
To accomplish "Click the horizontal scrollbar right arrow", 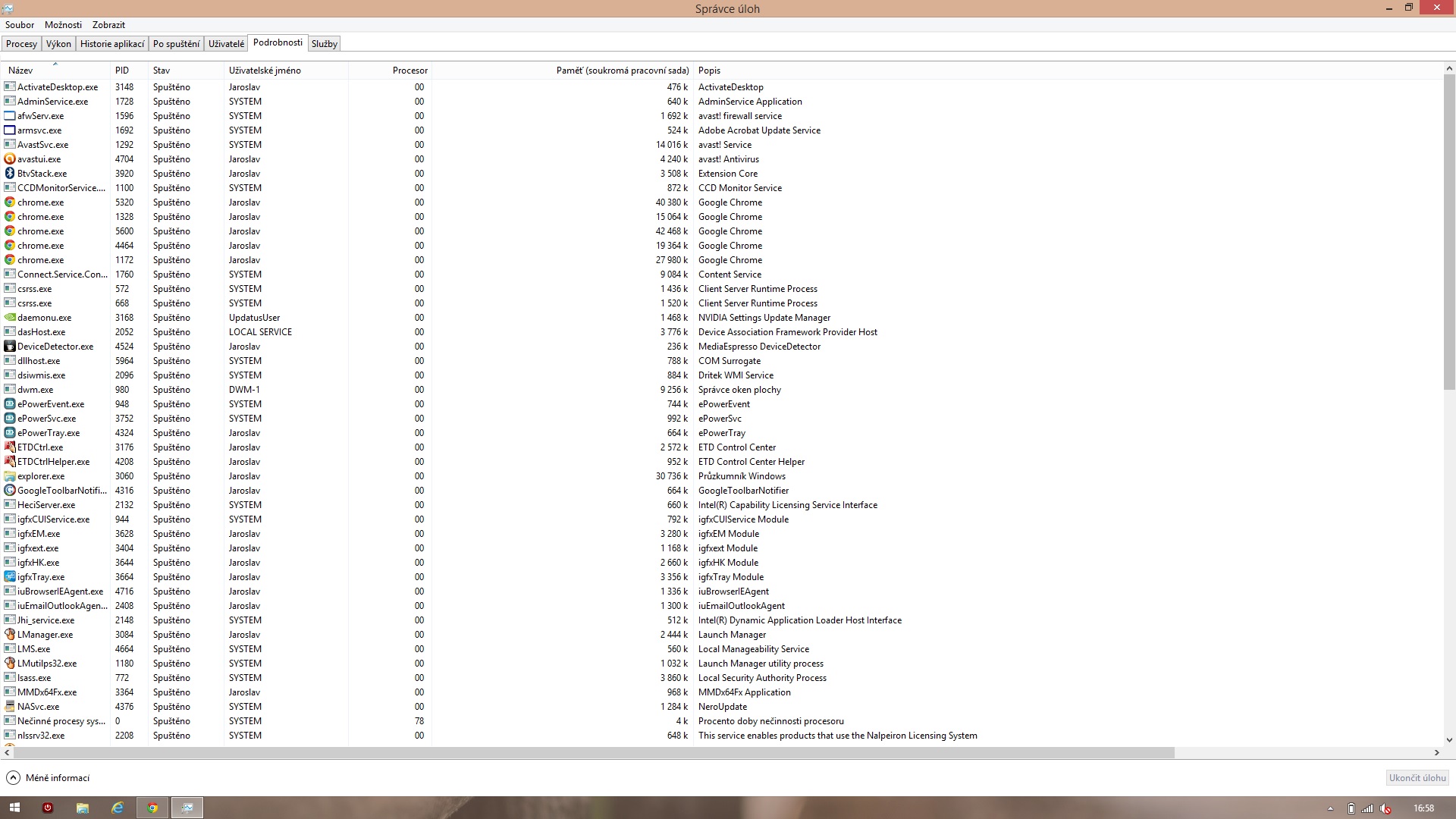I will coord(1436,753).
